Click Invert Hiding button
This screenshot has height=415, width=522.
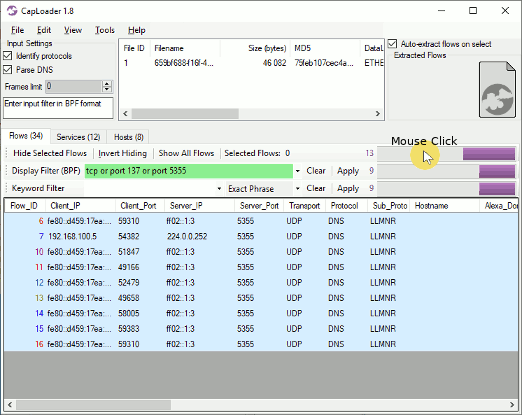(x=122, y=153)
